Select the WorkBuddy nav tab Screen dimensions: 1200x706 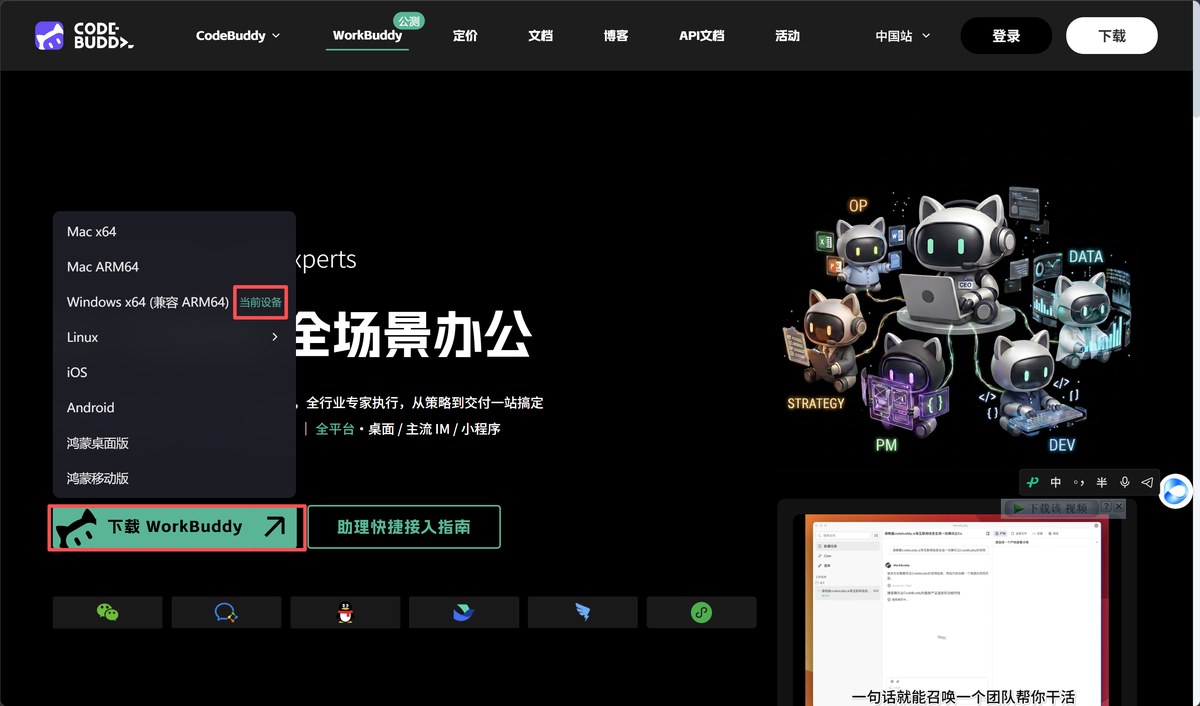pyautogui.click(x=367, y=35)
